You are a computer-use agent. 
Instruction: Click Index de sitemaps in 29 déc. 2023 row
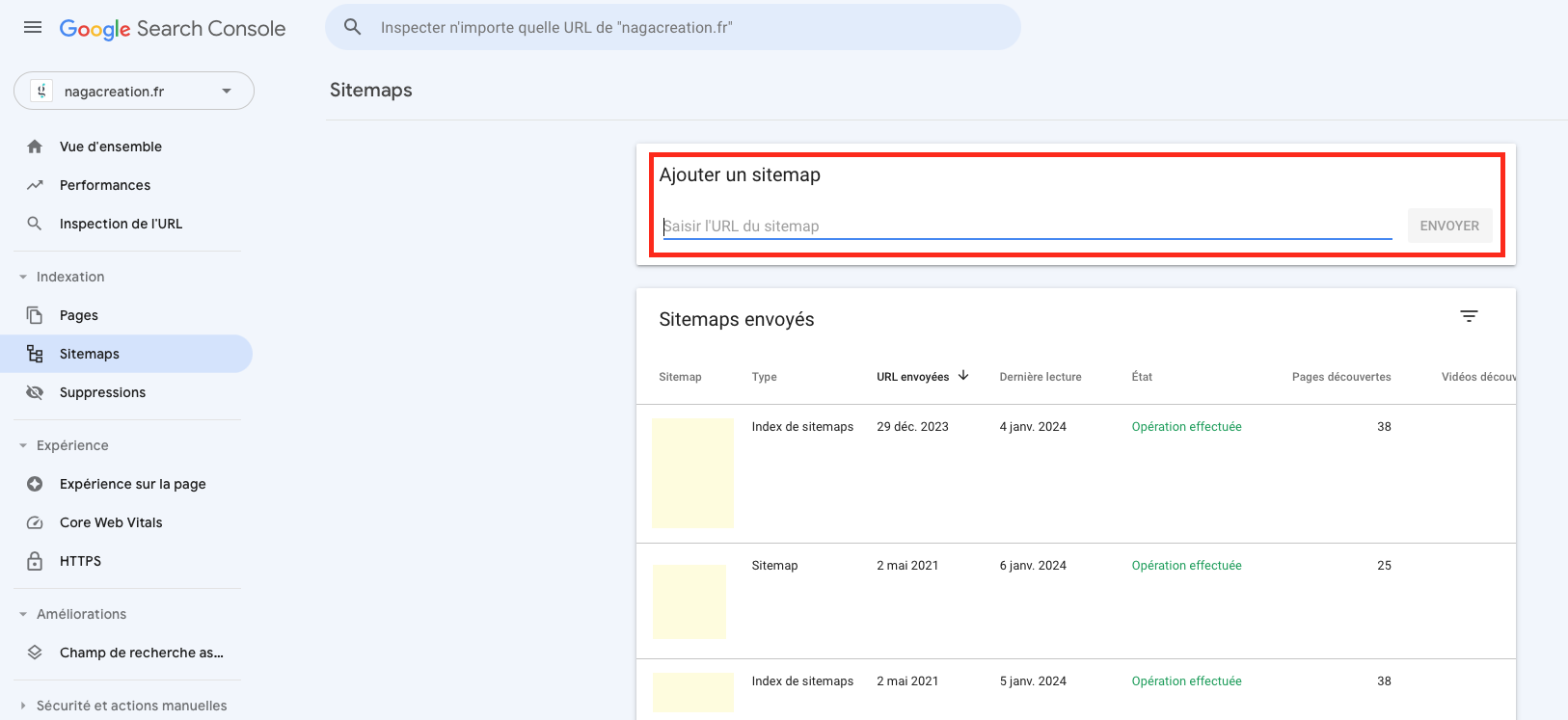pyautogui.click(x=802, y=427)
